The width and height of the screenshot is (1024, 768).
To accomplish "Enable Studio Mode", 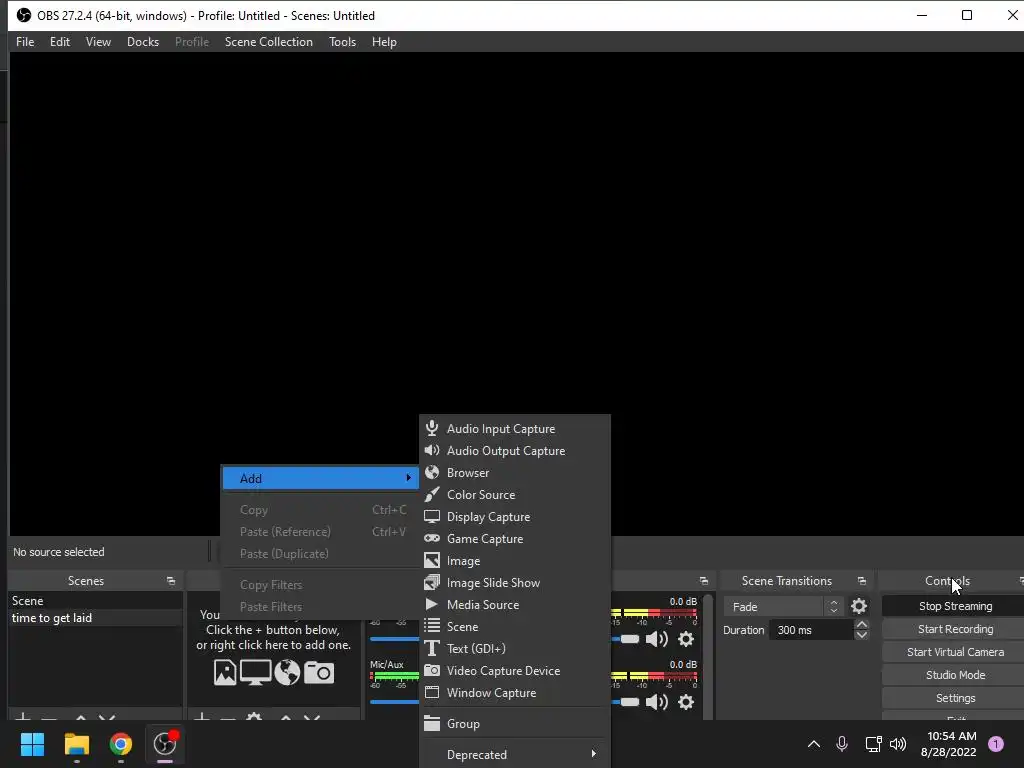I will 955,675.
